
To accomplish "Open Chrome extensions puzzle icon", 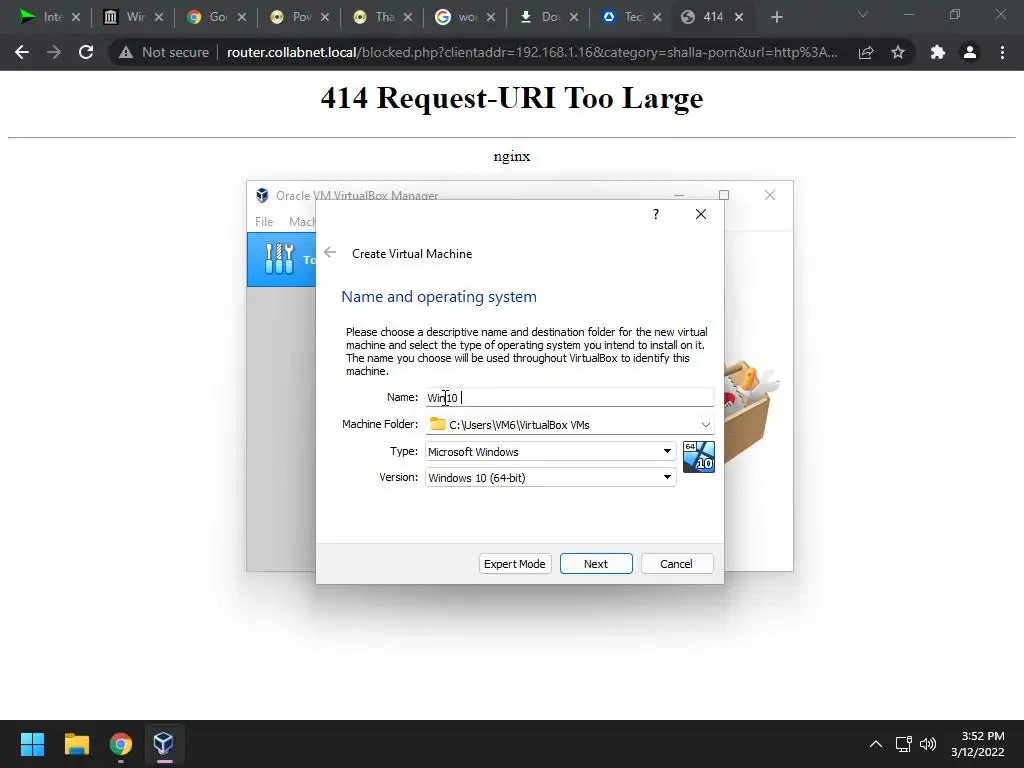I will click(938, 52).
